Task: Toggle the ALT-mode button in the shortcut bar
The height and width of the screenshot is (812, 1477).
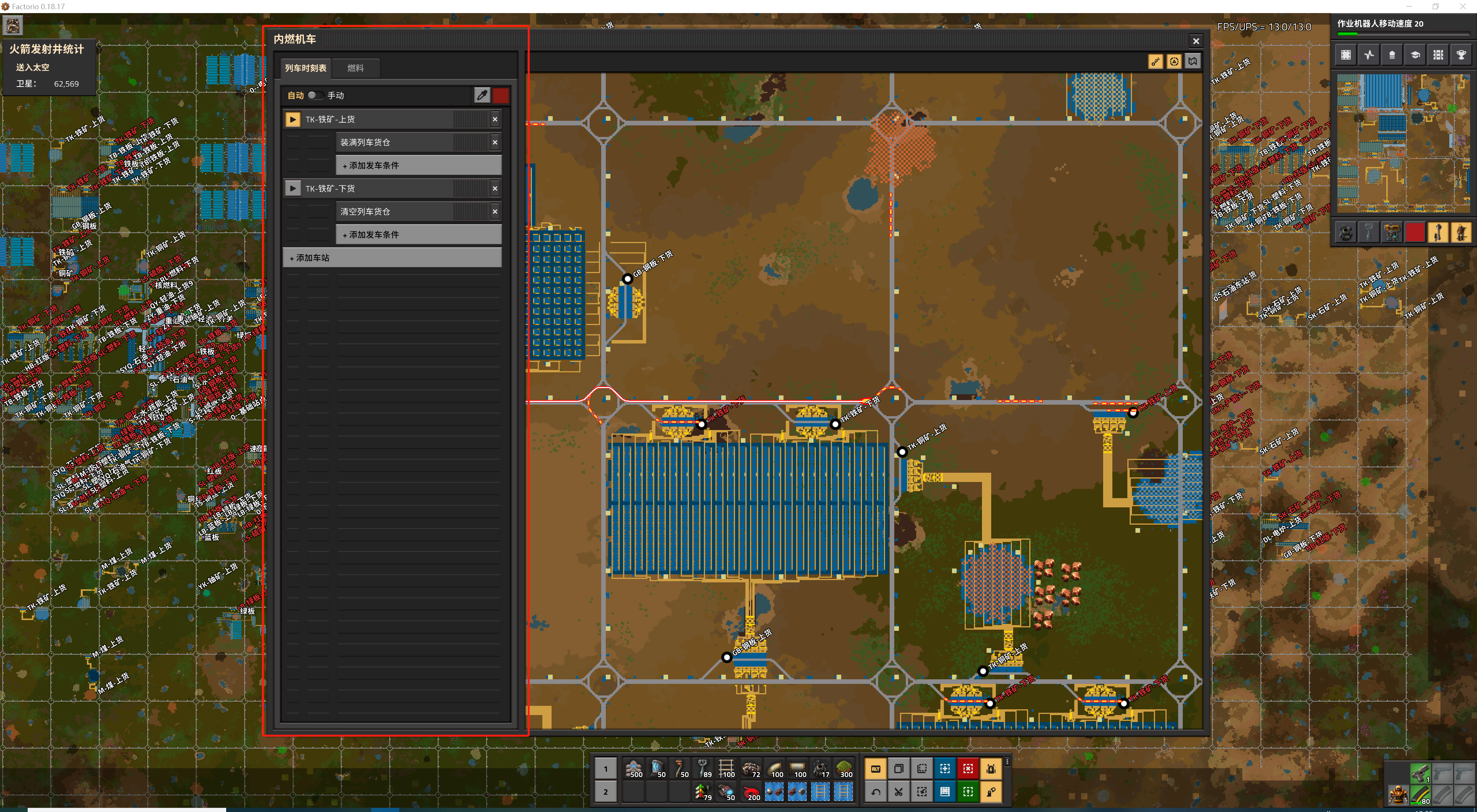Action: pos(875,769)
